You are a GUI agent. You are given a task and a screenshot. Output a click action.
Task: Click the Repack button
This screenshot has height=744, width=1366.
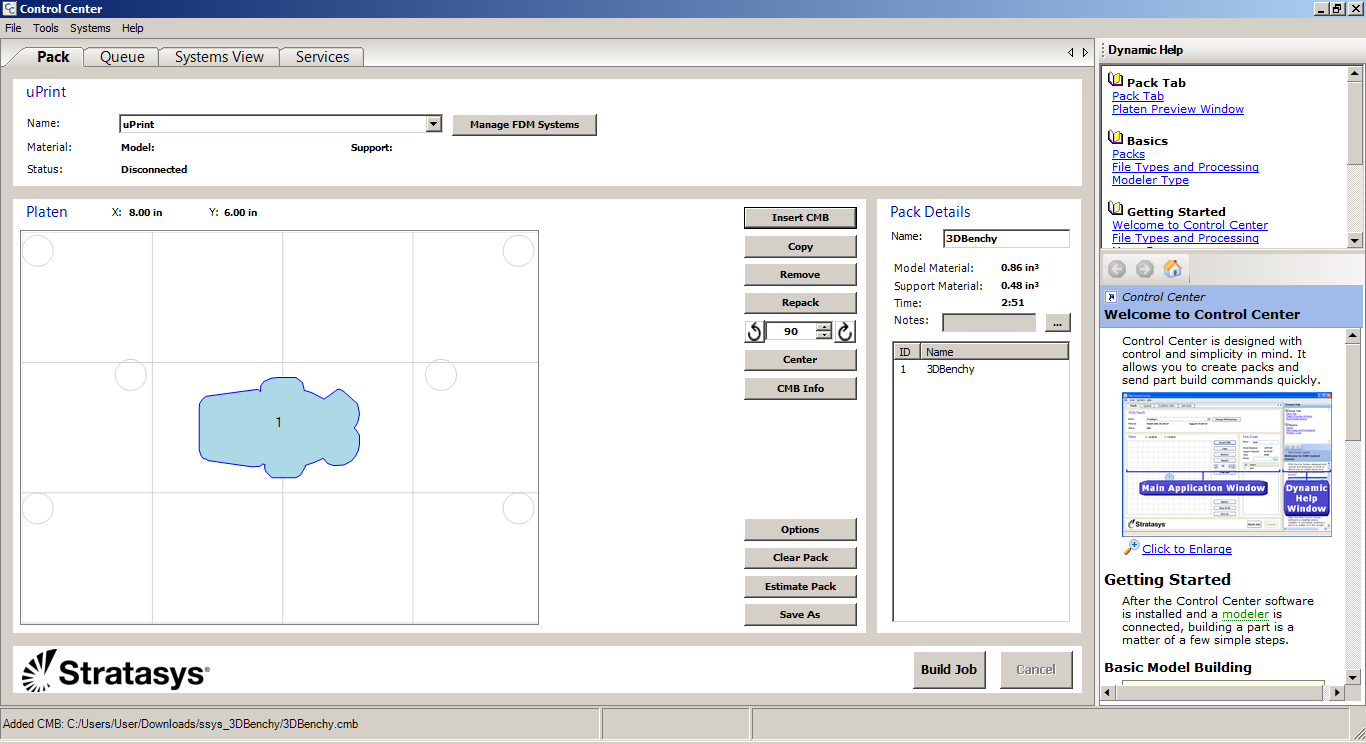(800, 302)
